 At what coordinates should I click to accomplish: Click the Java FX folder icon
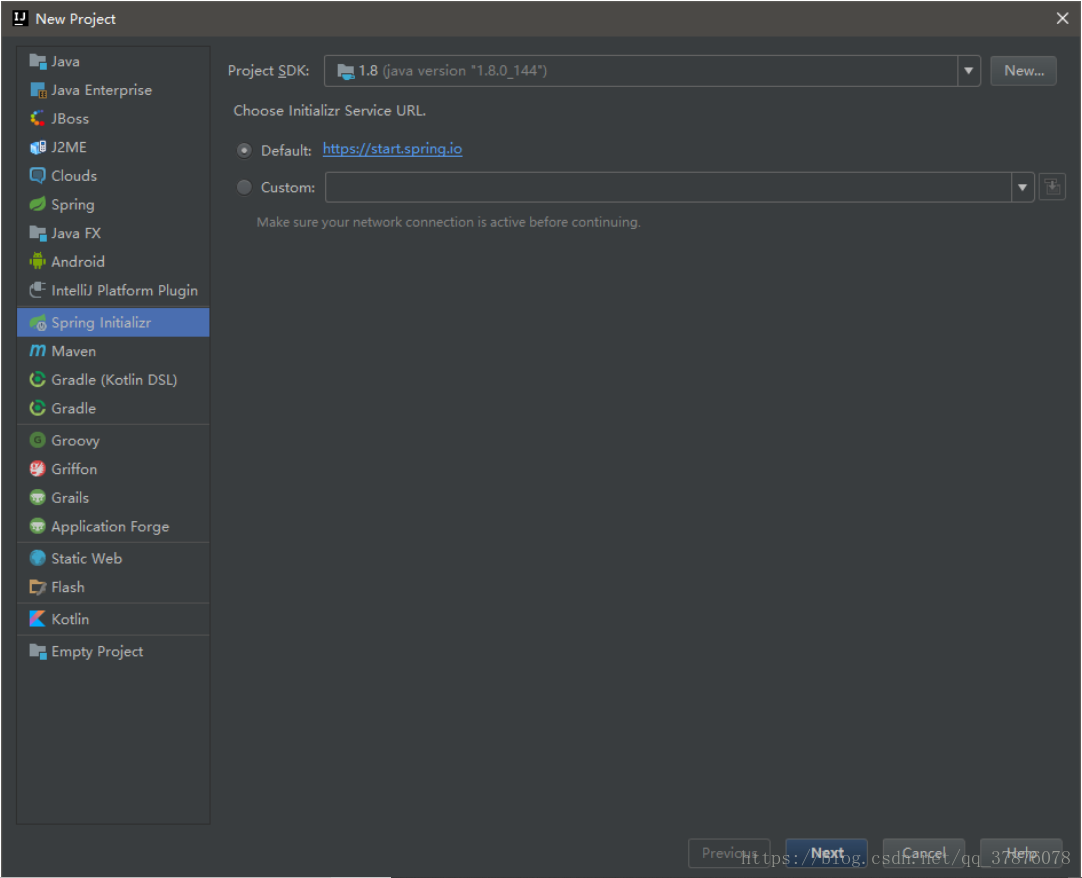point(37,233)
